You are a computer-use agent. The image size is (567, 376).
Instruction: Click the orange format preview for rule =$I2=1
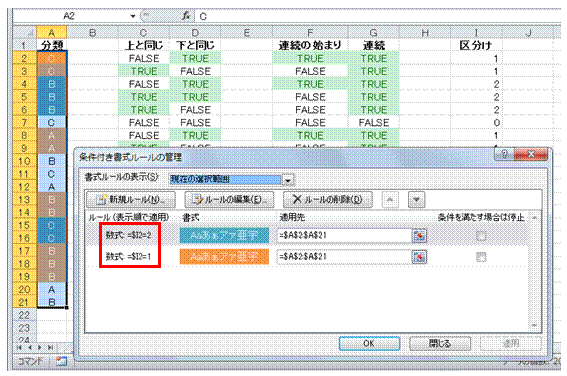click(224, 257)
